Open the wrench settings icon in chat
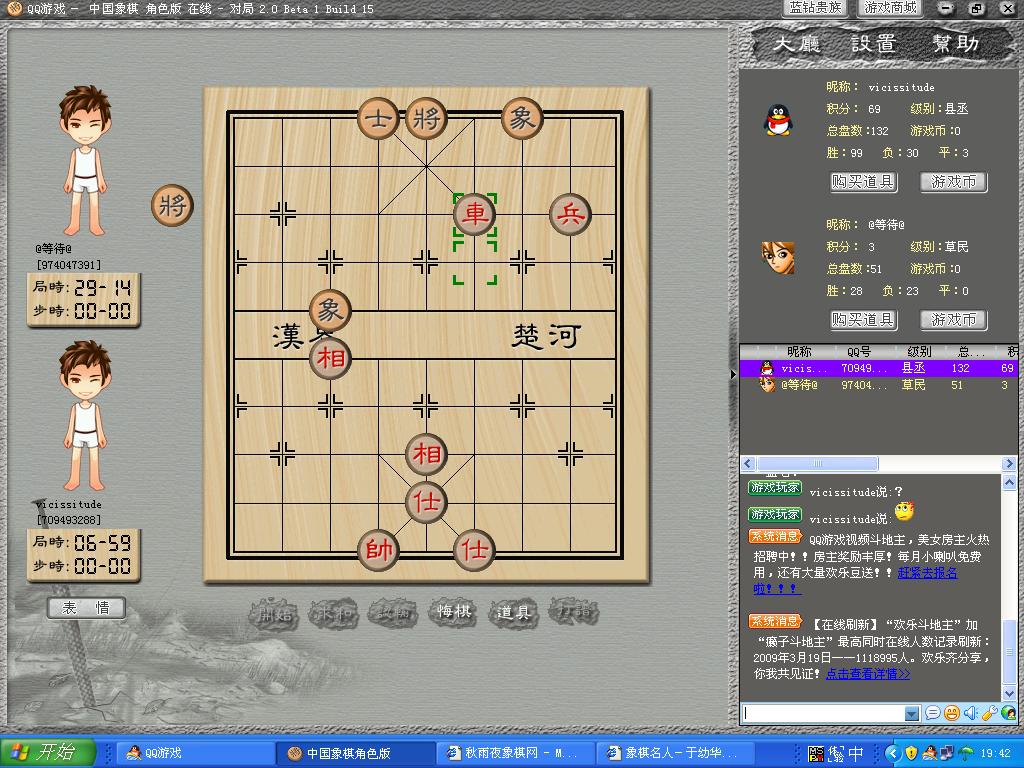 tap(989, 713)
